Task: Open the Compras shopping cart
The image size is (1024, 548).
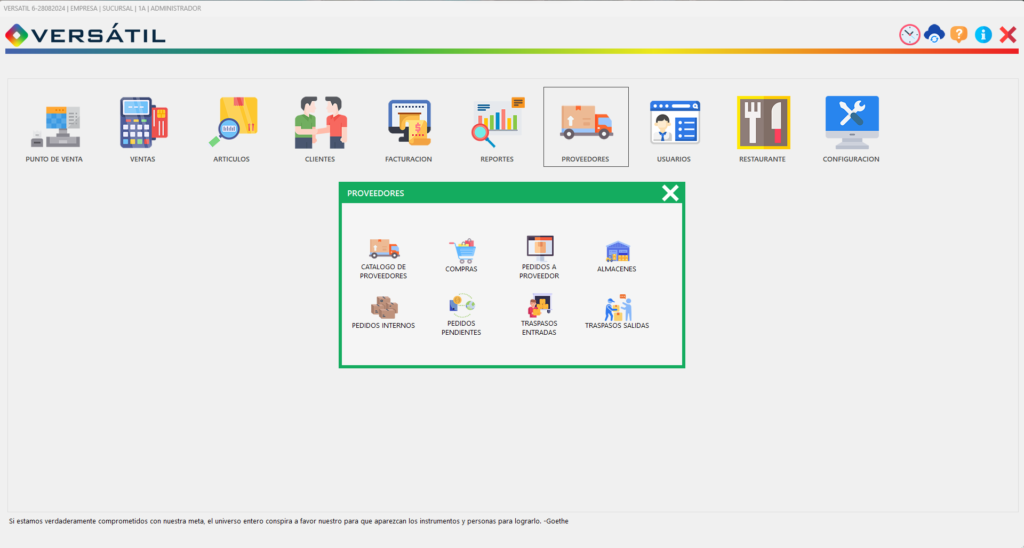Action: pyautogui.click(x=462, y=255)
